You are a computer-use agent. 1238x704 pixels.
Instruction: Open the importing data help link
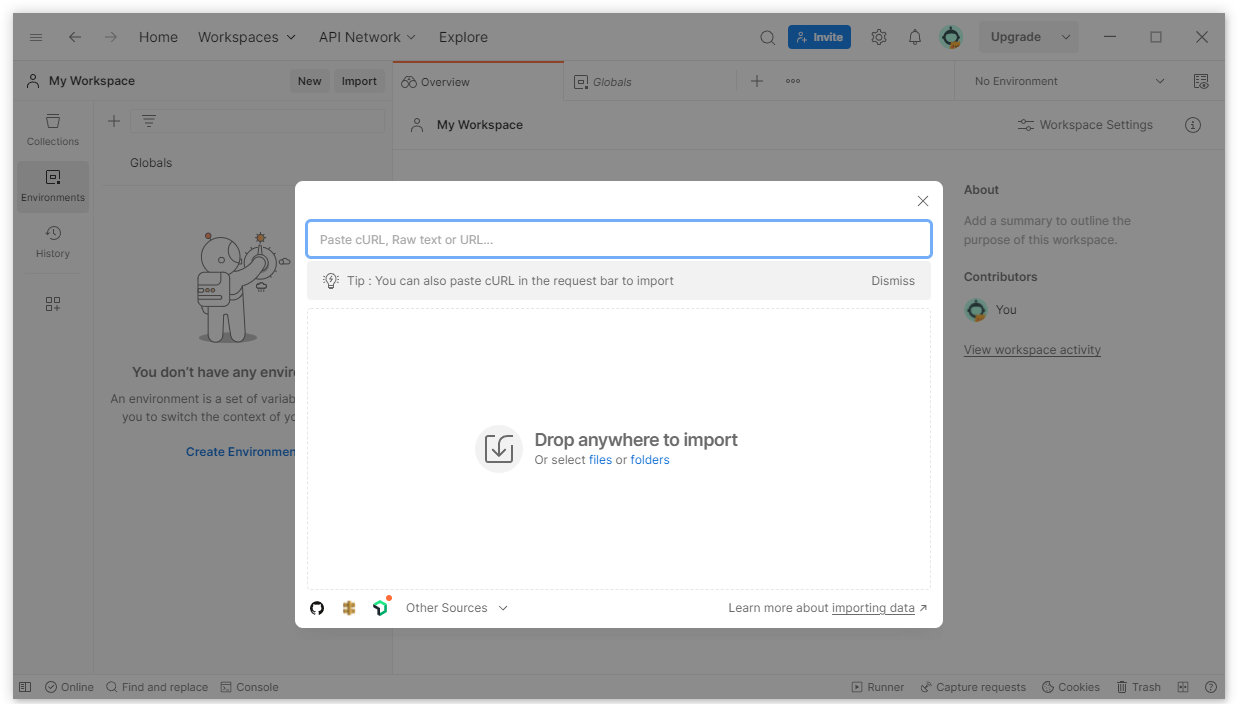pos(873,608)
